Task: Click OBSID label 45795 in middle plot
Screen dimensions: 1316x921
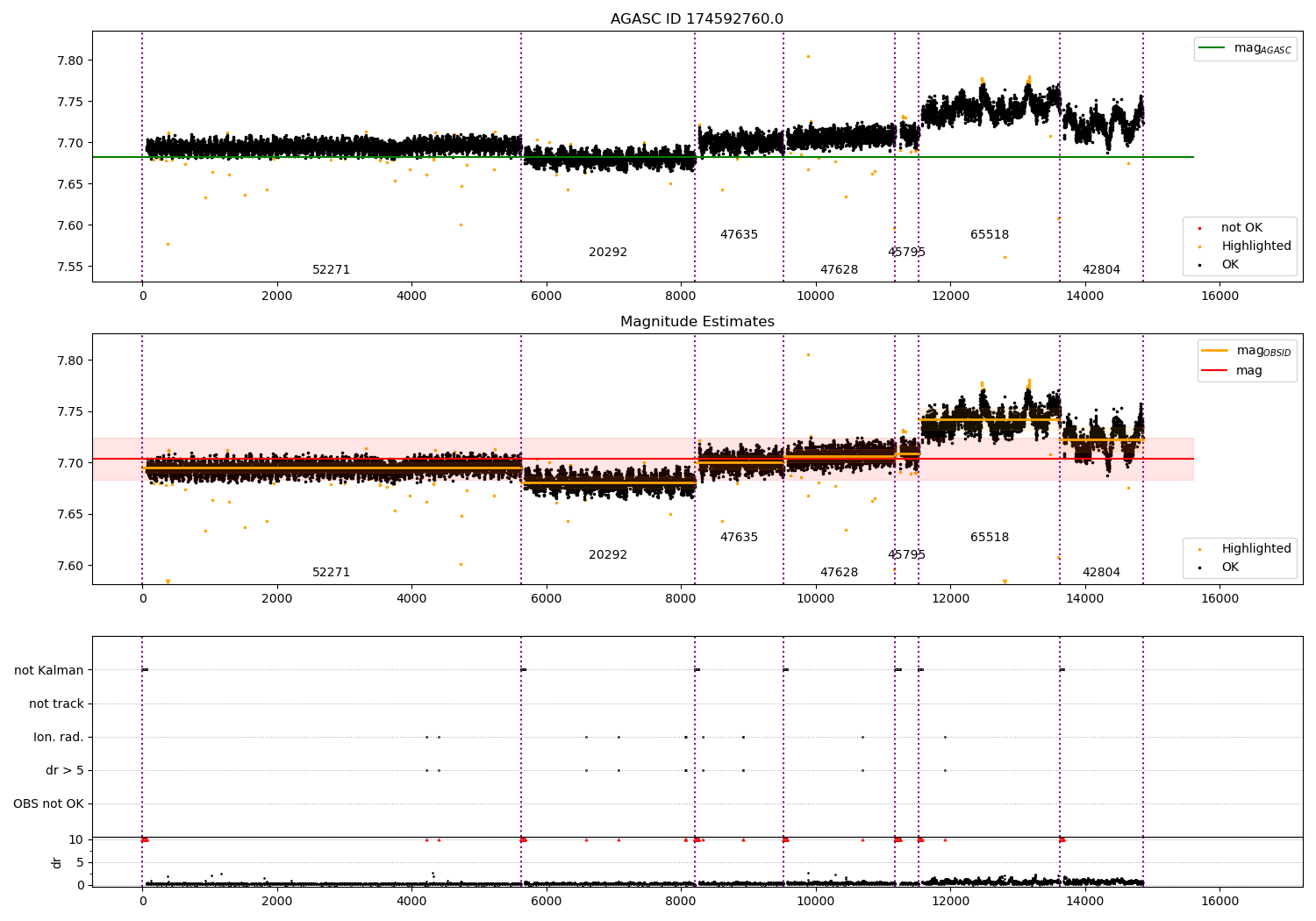Action: click(906, 555)
